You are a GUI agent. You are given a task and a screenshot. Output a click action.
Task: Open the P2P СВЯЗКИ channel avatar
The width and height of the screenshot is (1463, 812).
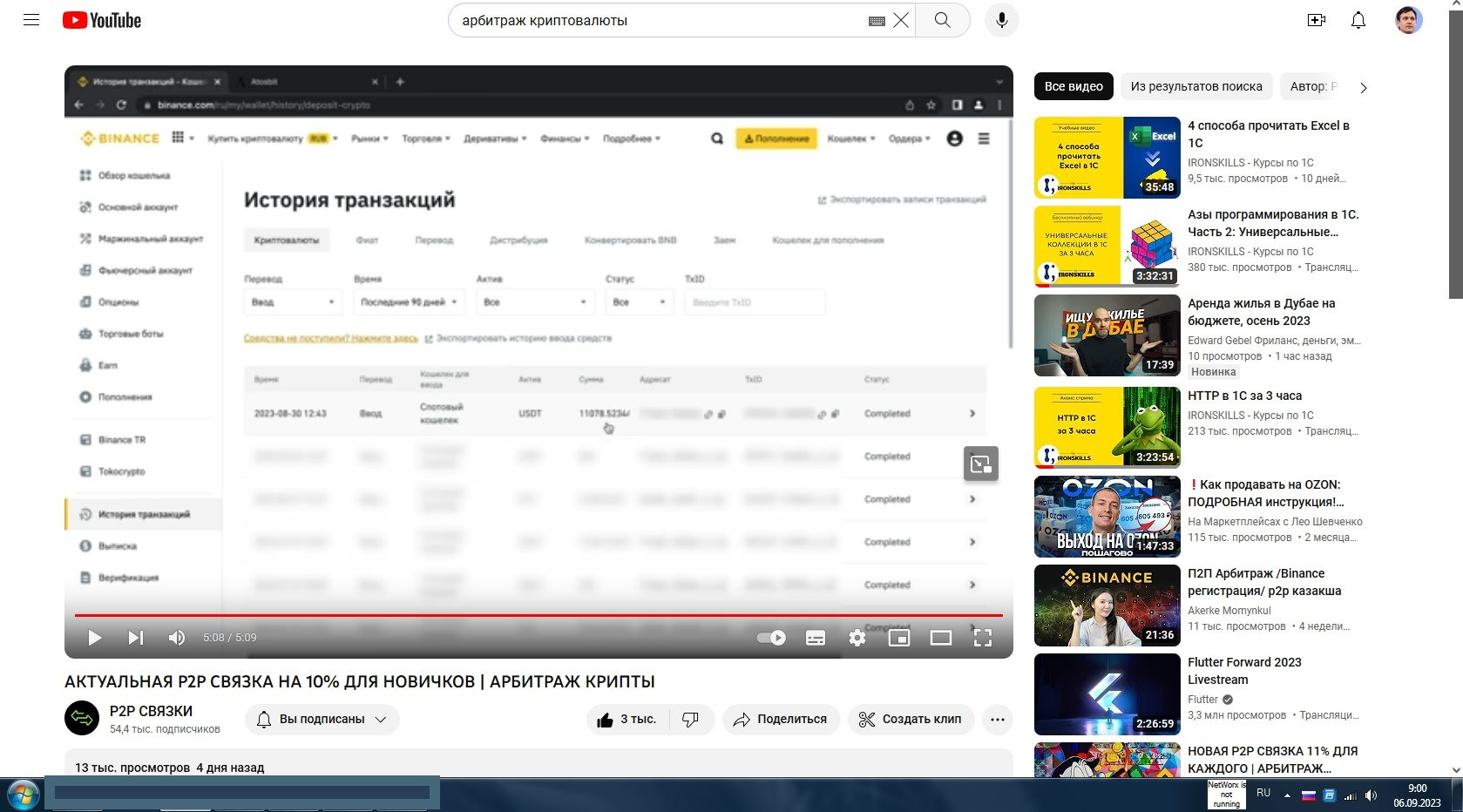point(82,719)
